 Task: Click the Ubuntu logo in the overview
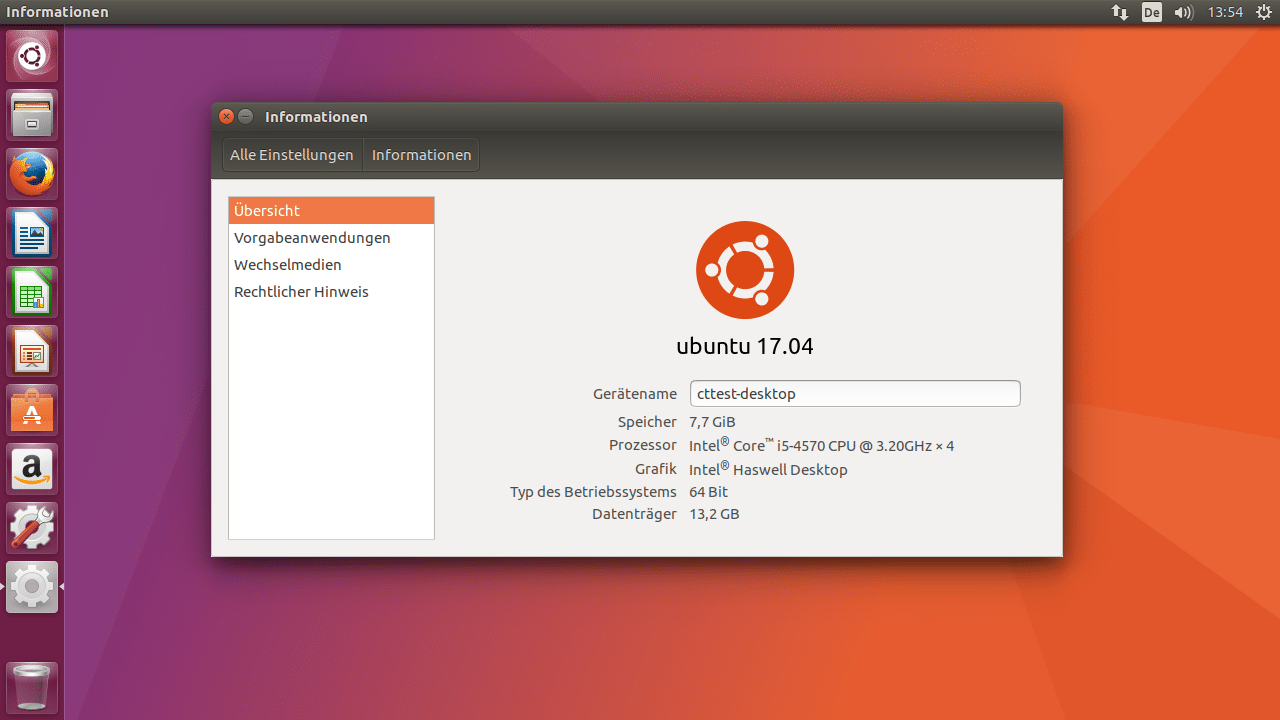[745, 270]
